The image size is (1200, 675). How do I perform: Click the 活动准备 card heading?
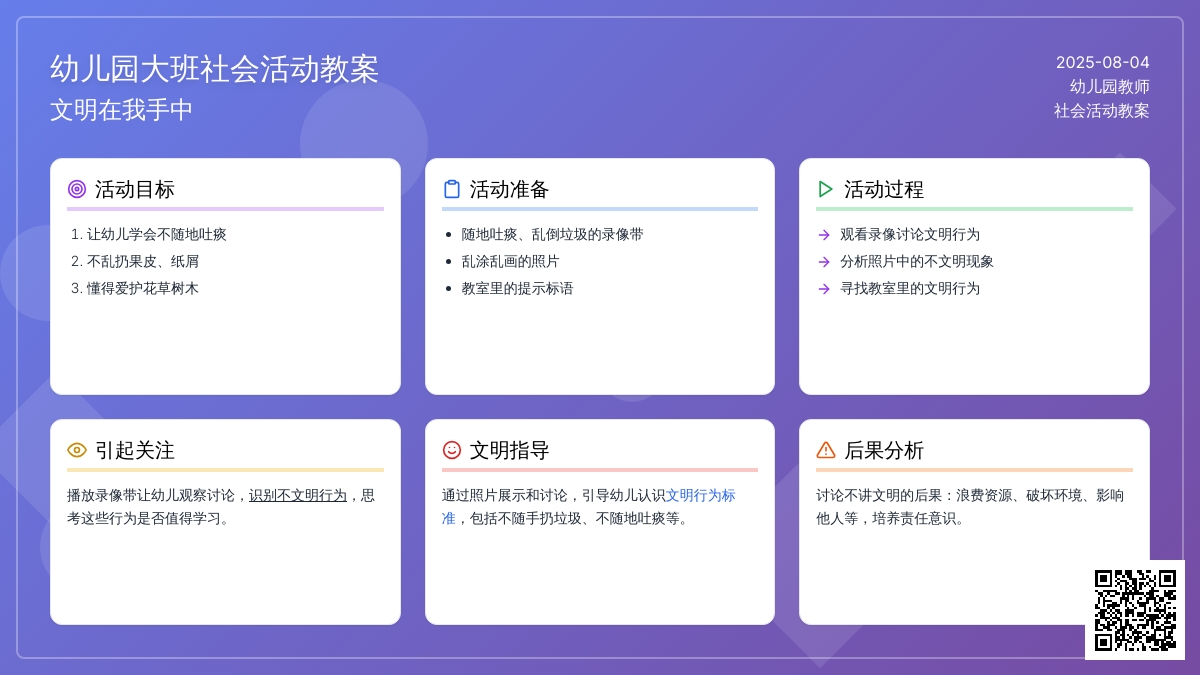pos(510,189)
